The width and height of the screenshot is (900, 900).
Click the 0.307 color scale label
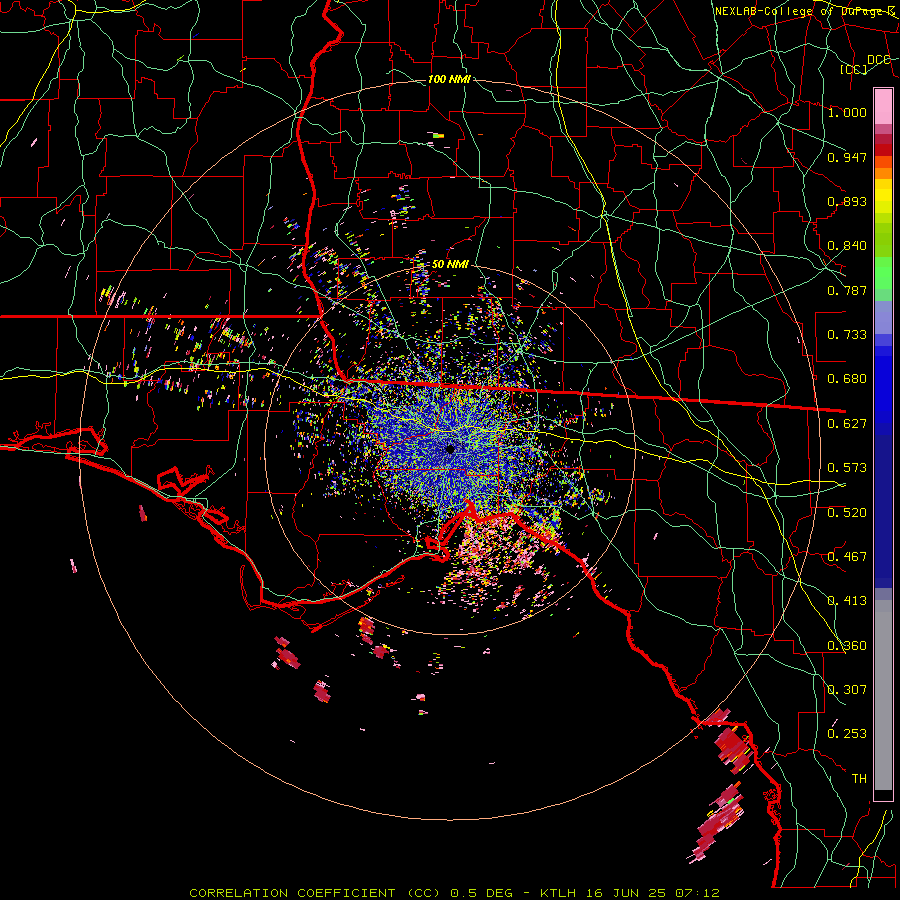pyautogui.click(x=847, y=690)
